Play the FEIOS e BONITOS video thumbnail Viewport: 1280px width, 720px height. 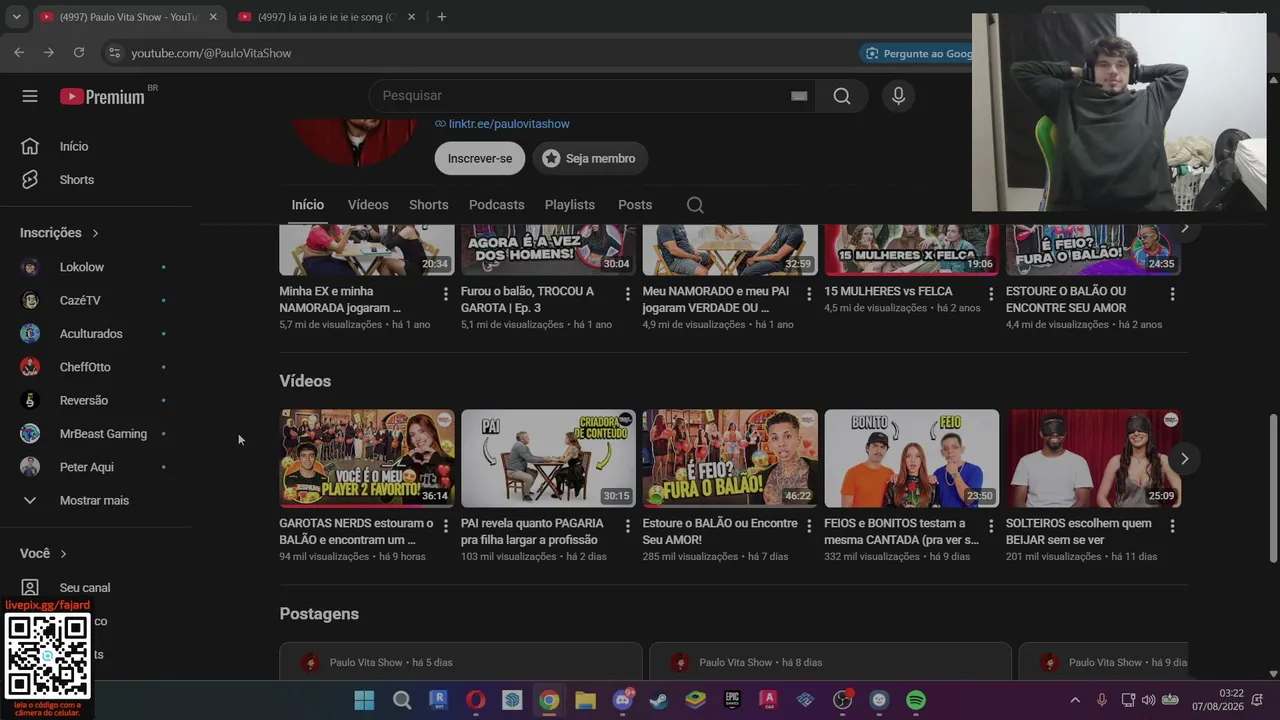click(912, 458)
